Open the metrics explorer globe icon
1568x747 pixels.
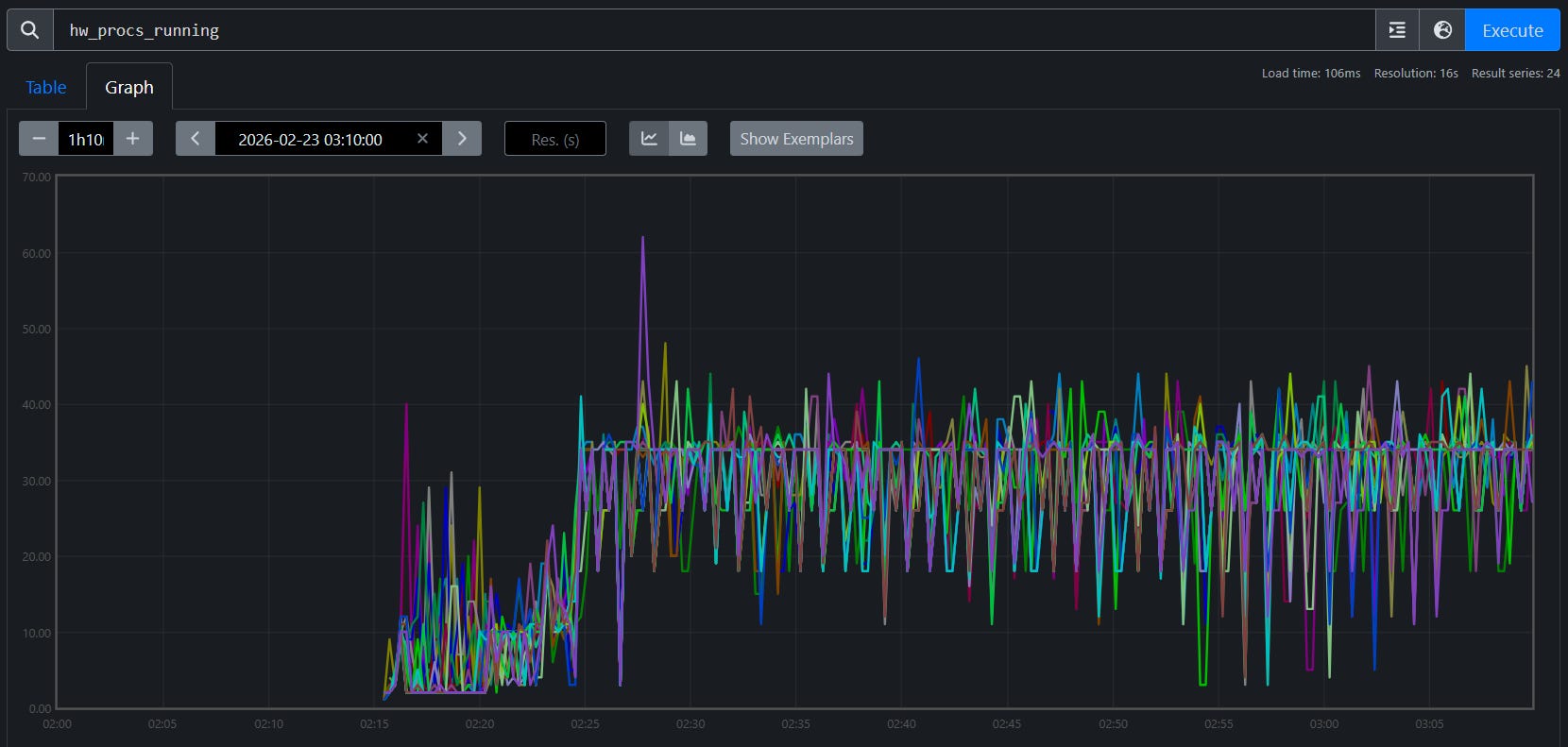(1442, 30)
